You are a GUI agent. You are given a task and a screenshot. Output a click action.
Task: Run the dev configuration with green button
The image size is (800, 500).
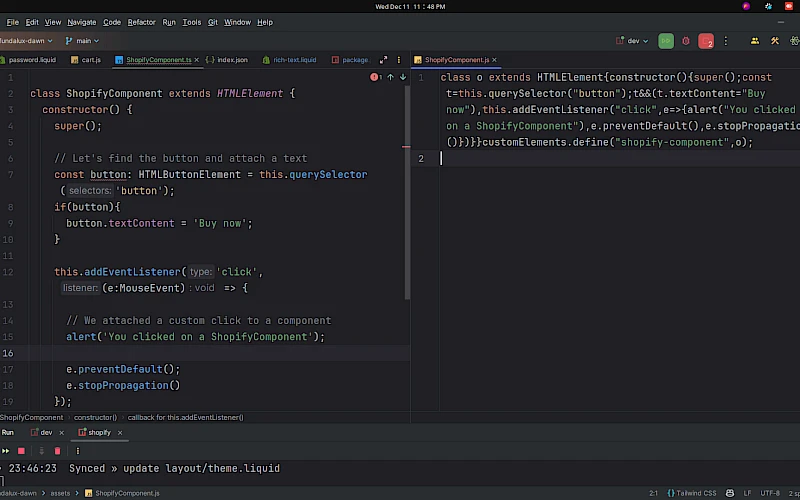(x=666, y=41)
